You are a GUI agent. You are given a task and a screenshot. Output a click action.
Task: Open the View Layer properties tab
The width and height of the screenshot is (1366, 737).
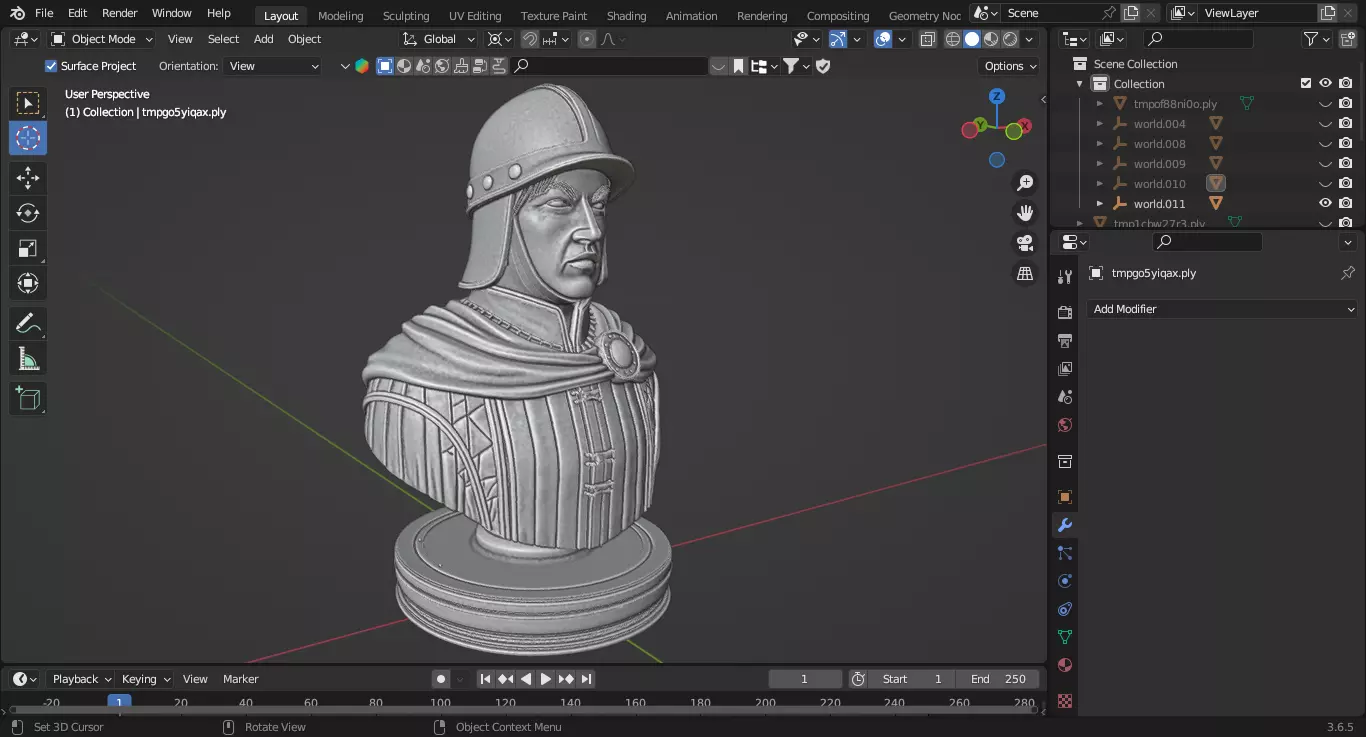point(1065,369)
